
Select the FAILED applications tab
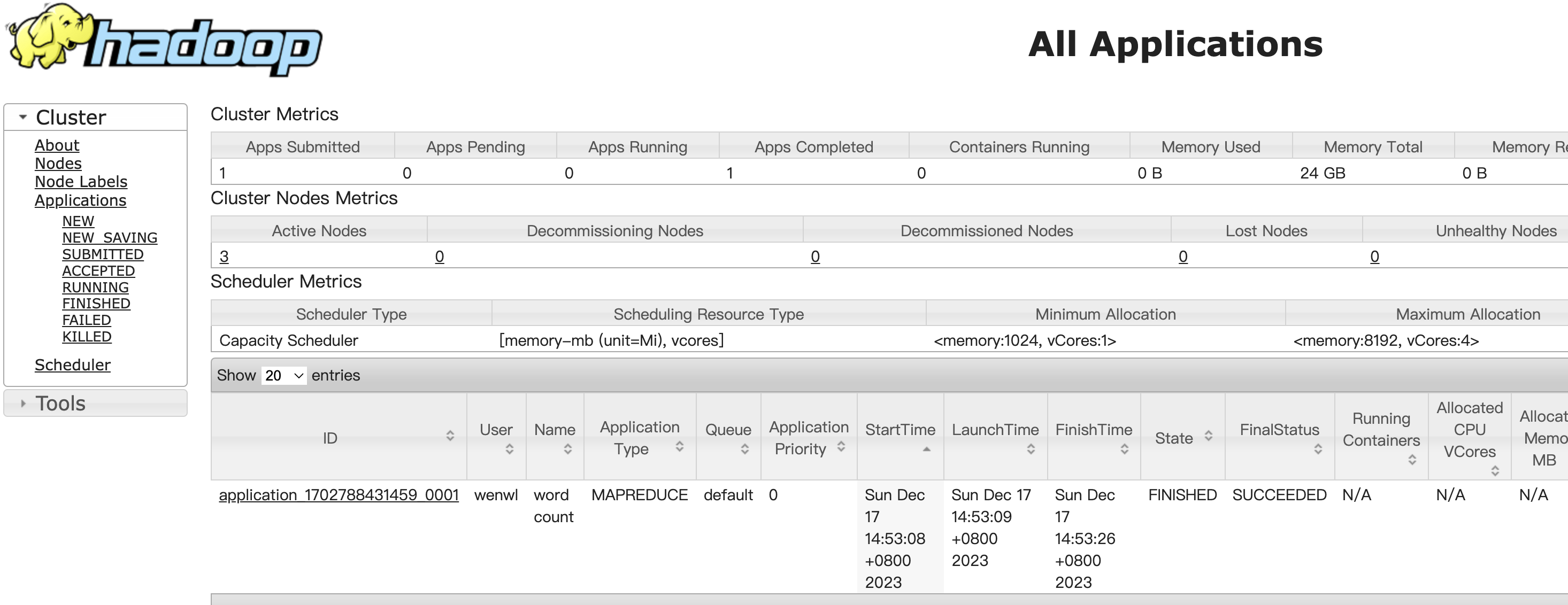(85, 319)
